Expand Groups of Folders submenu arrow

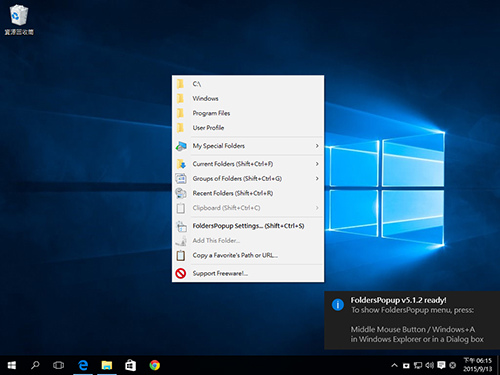tap(317, 178)
